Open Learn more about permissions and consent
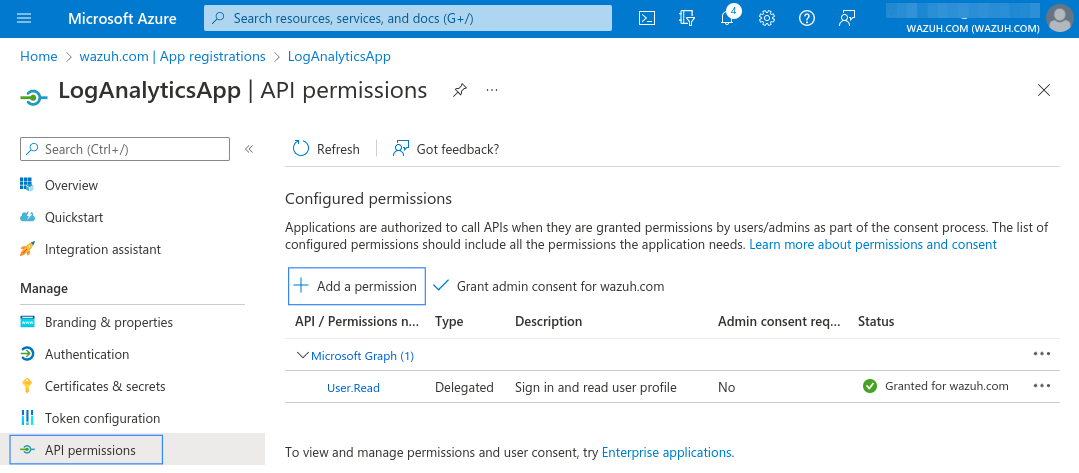Screen dimensions: 1079x473 [x=873, y=244]
